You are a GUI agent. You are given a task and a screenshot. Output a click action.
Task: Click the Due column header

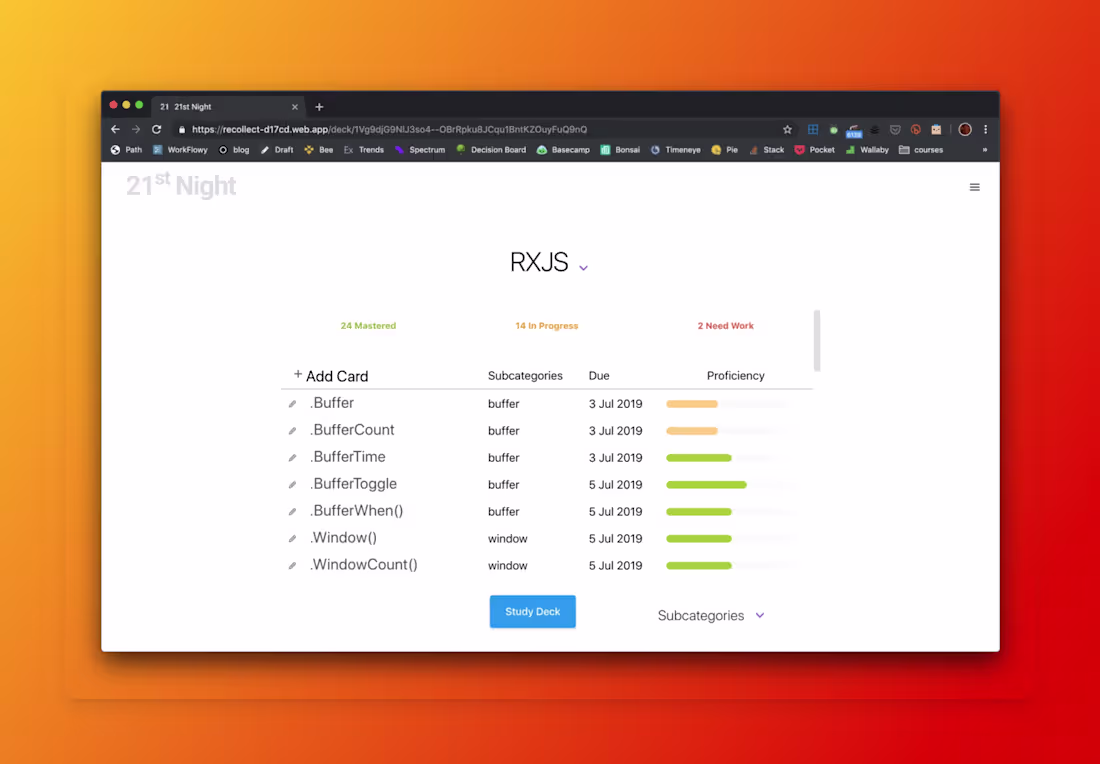point(599,375)
